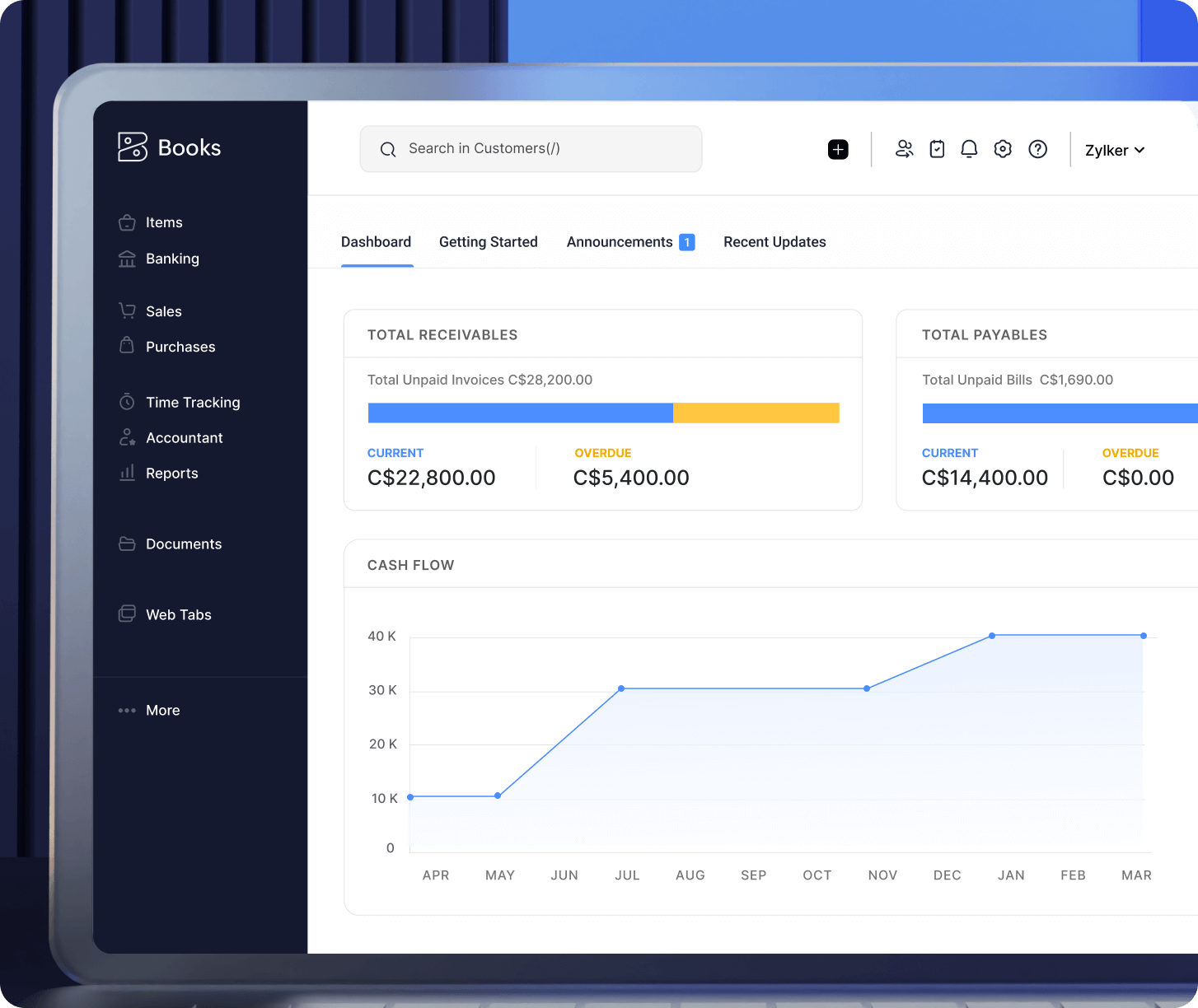The height and width of the screenshot is (1008, 1198).
Task: Switch to the Getting Started tab
Action: tap(488, 241)
